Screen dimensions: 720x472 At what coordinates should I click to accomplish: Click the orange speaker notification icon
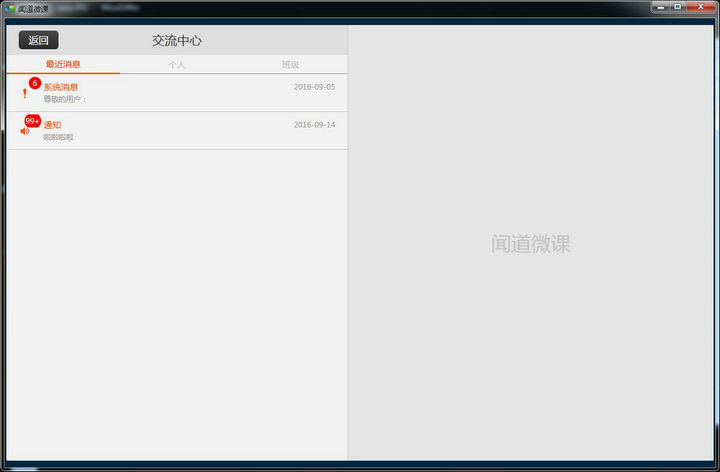[x=25, y=131]
